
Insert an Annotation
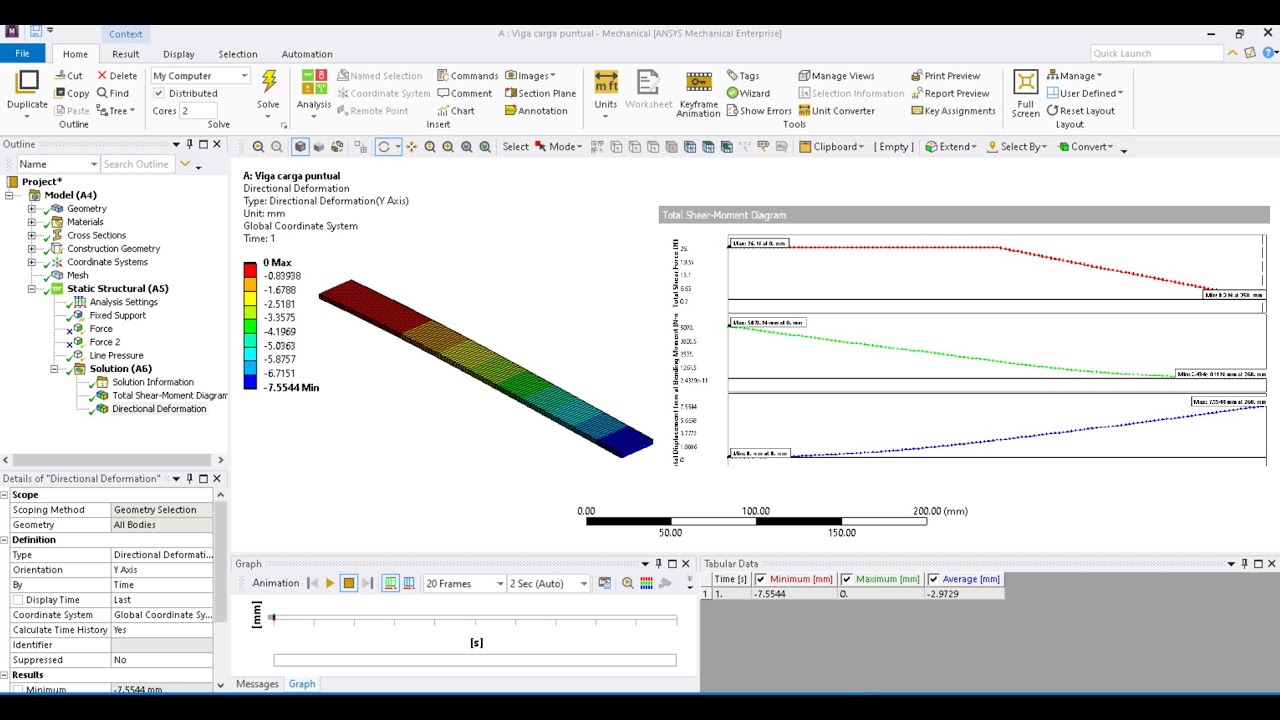click(536, 111)
